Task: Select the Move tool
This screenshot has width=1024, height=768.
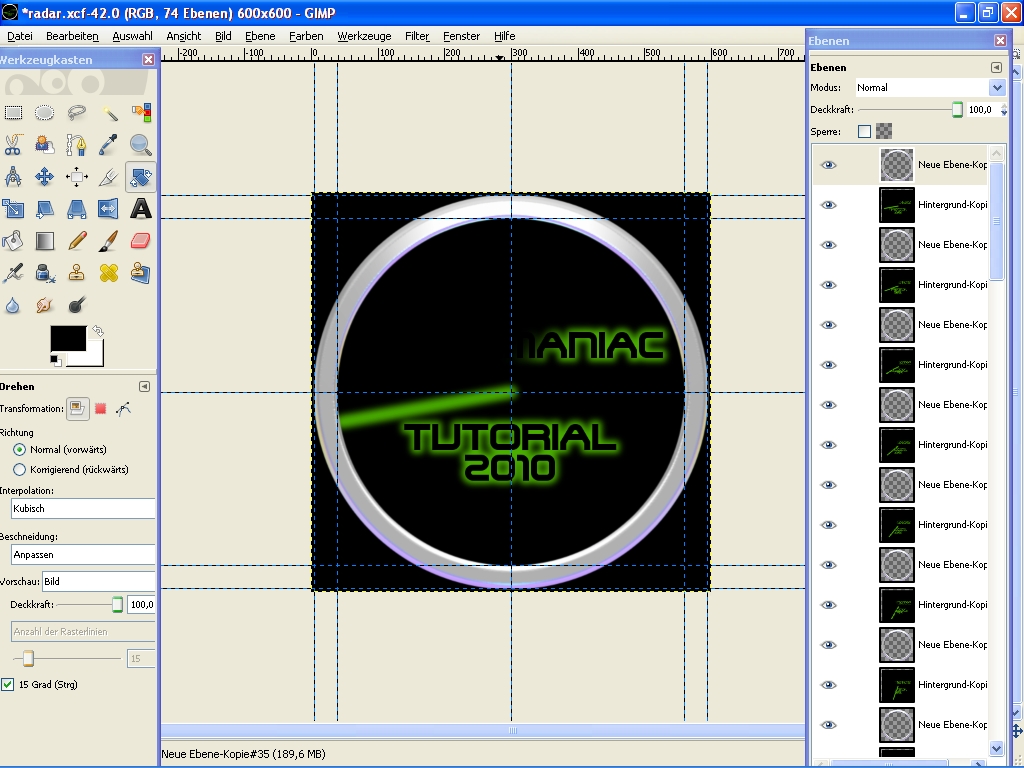Action: pyautogui.click(x=44, y=177)
